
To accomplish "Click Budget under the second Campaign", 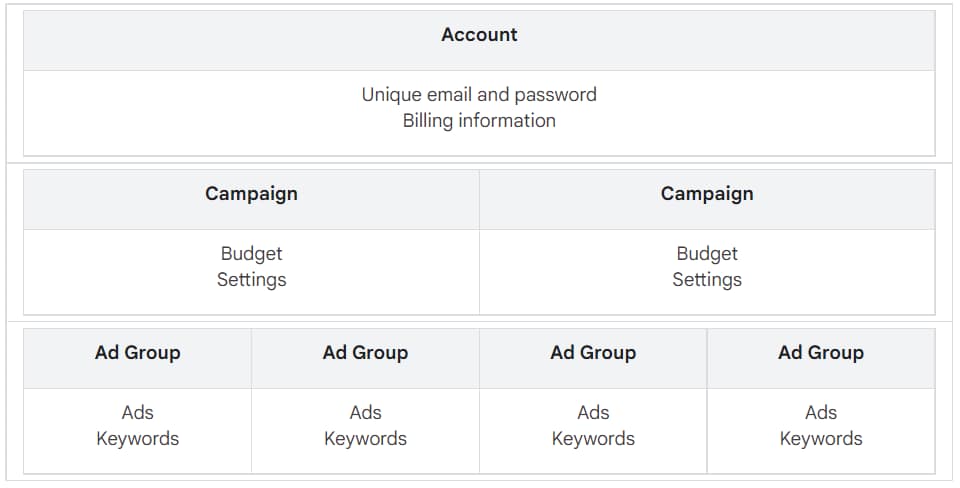I will (x=707, y=253).
